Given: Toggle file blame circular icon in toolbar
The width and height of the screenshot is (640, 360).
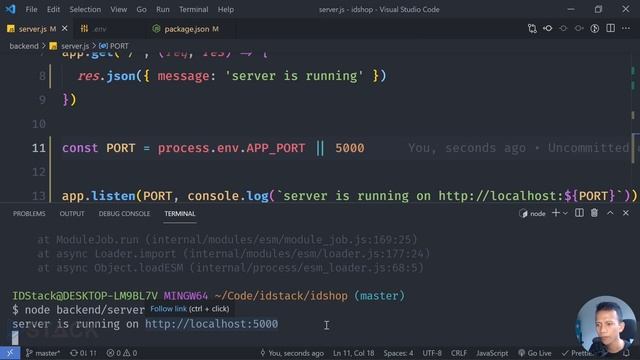Looking at the screenshot, I should (x=595, y=29).
